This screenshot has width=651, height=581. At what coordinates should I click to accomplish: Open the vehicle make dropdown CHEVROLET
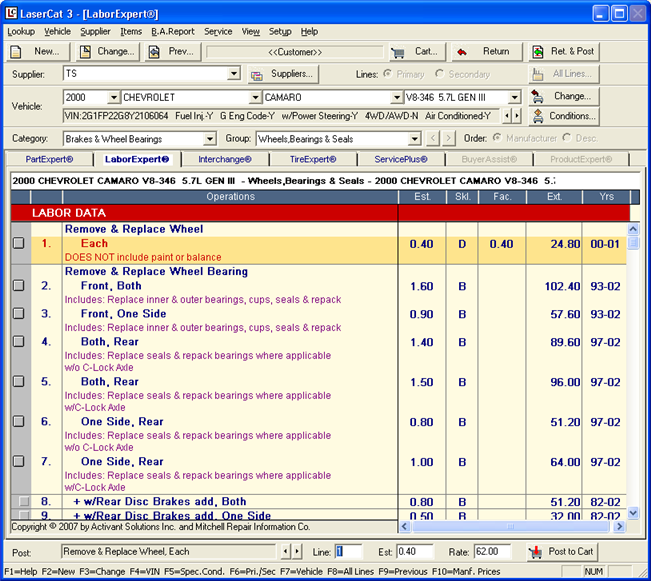click(255, 98)
